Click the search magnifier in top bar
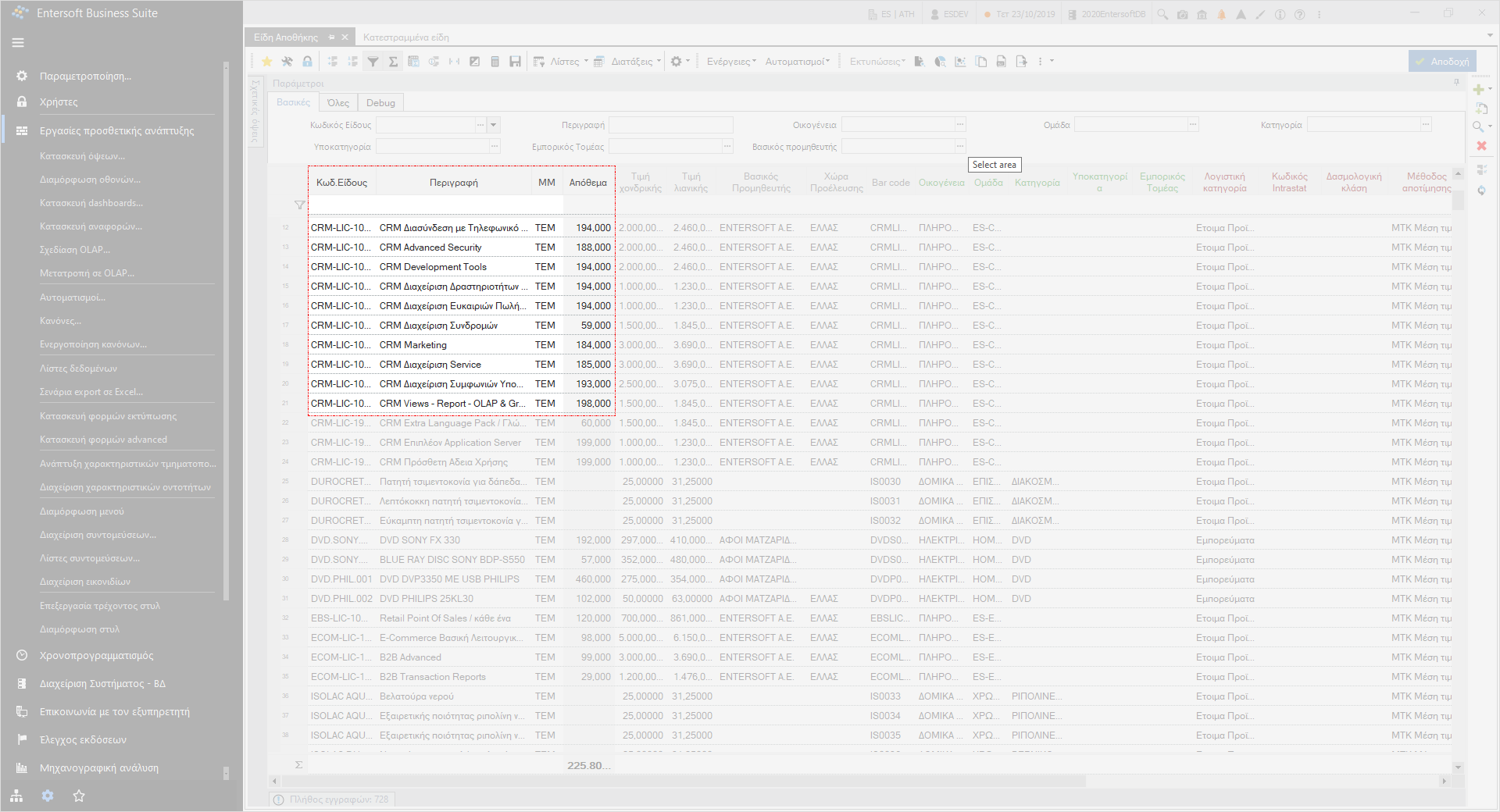The width and height of the screenshot is (1500, 812). tap(1162, 14)
